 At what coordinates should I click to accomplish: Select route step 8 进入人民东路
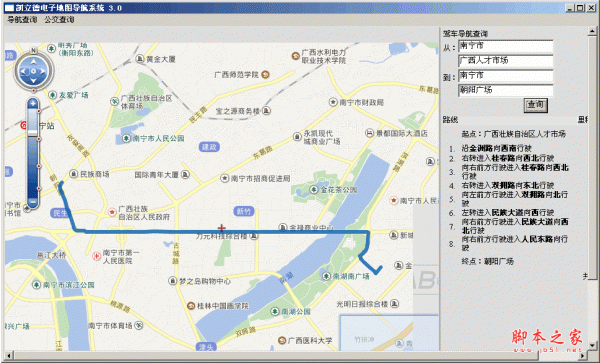[515, 243]
